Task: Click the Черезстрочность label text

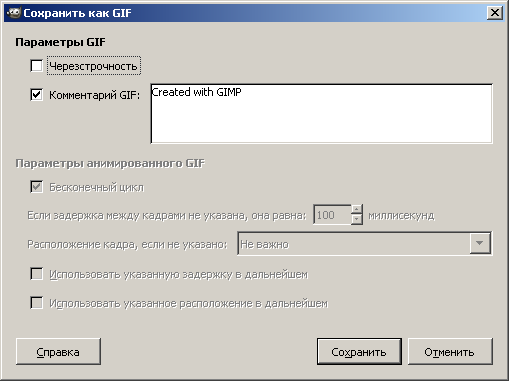Action: click(93, 66)
